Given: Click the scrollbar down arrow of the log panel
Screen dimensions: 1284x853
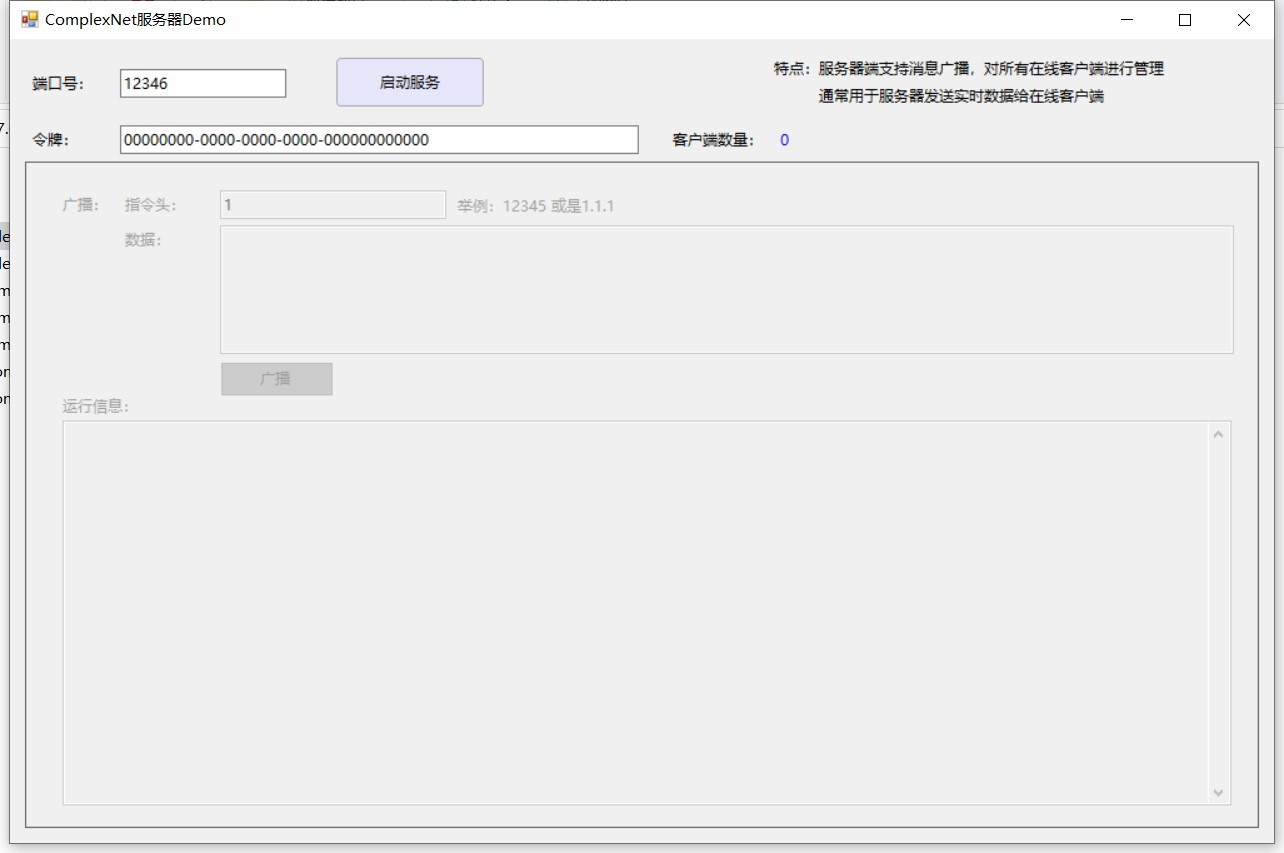Looking at the screenshot, I should (1218, 791).
